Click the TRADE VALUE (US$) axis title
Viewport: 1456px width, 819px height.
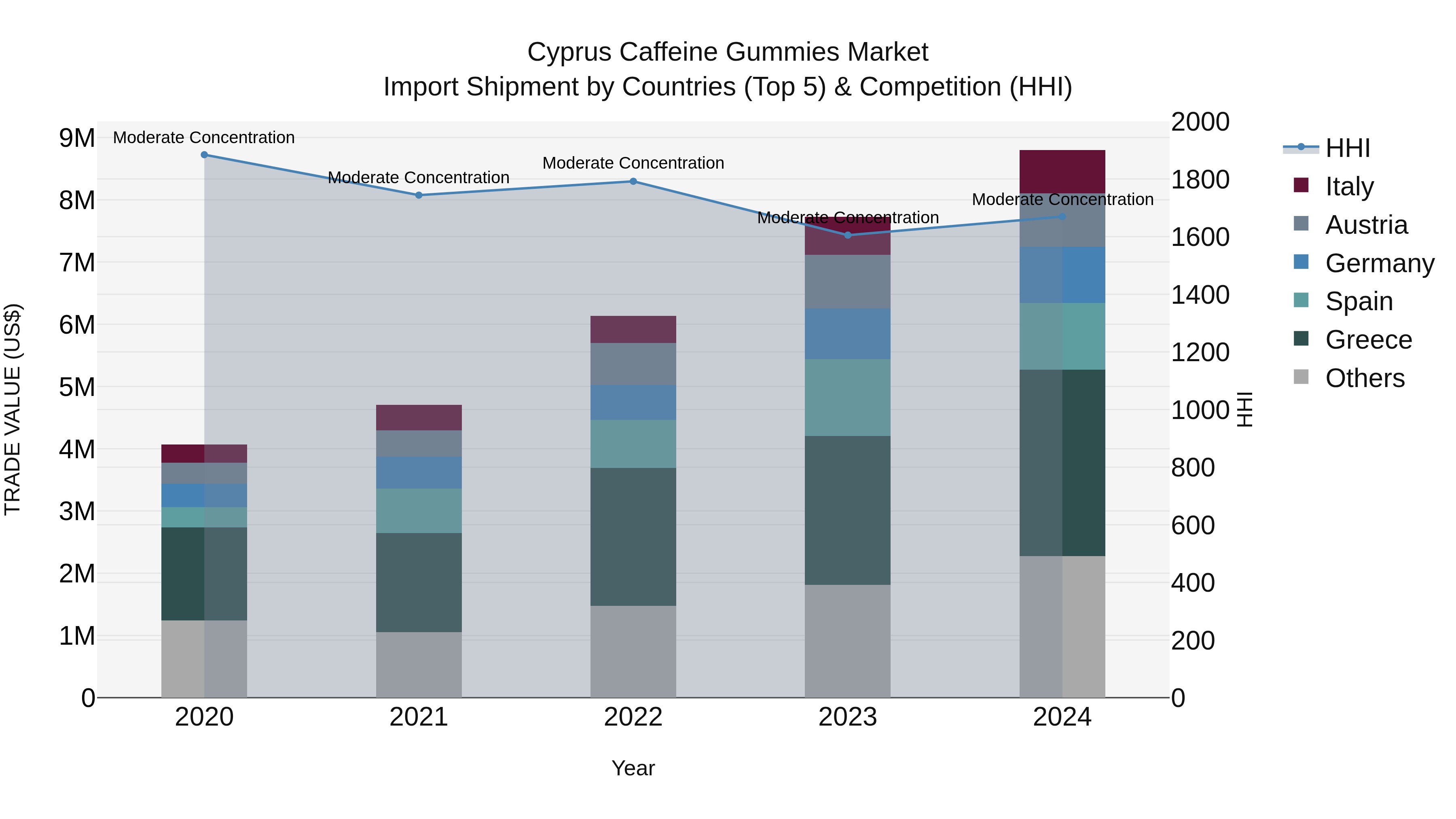tap(13, 409)
